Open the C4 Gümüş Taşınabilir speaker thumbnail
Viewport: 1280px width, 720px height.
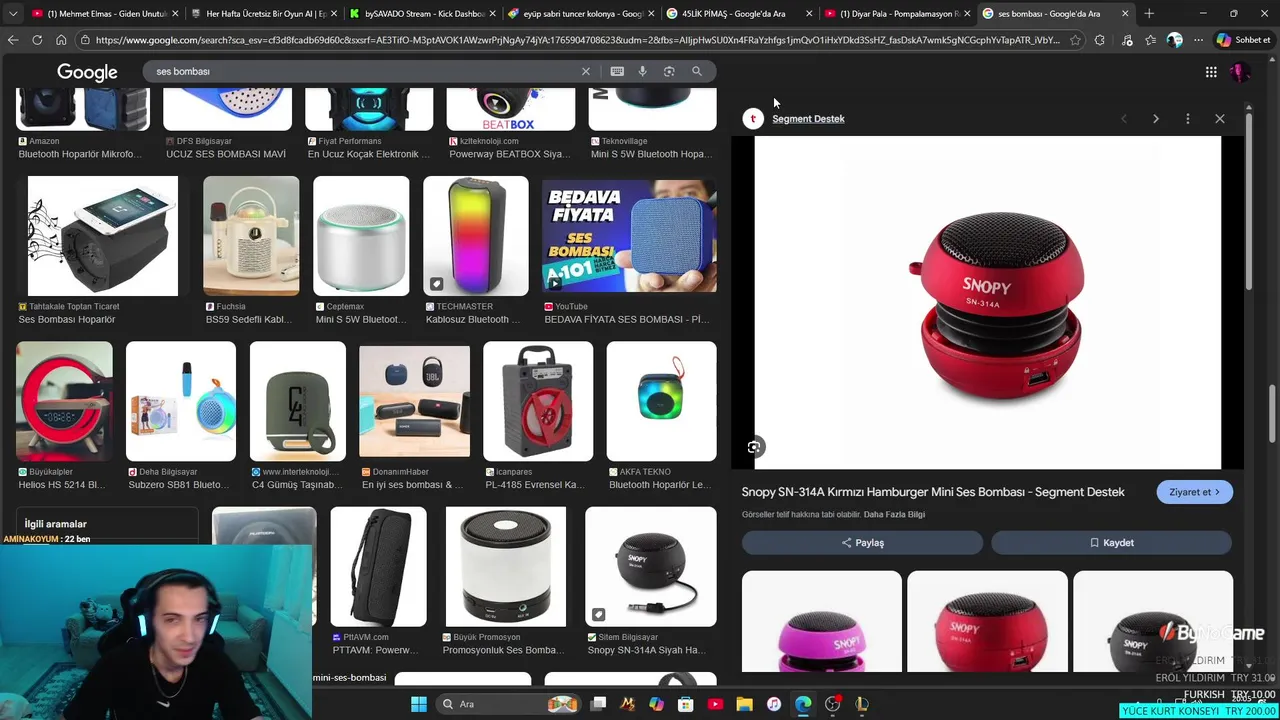[x=298, y=401]
